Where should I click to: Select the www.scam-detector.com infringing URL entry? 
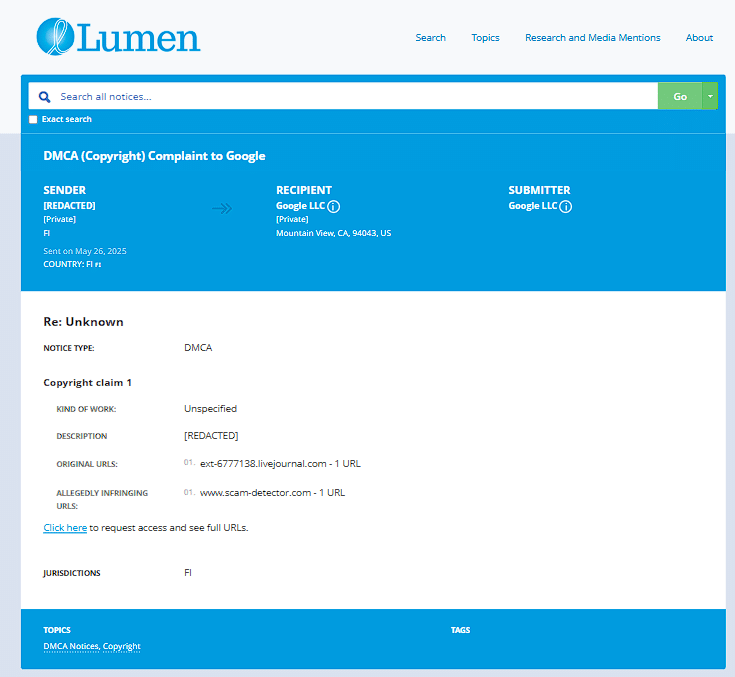point(272,493)
